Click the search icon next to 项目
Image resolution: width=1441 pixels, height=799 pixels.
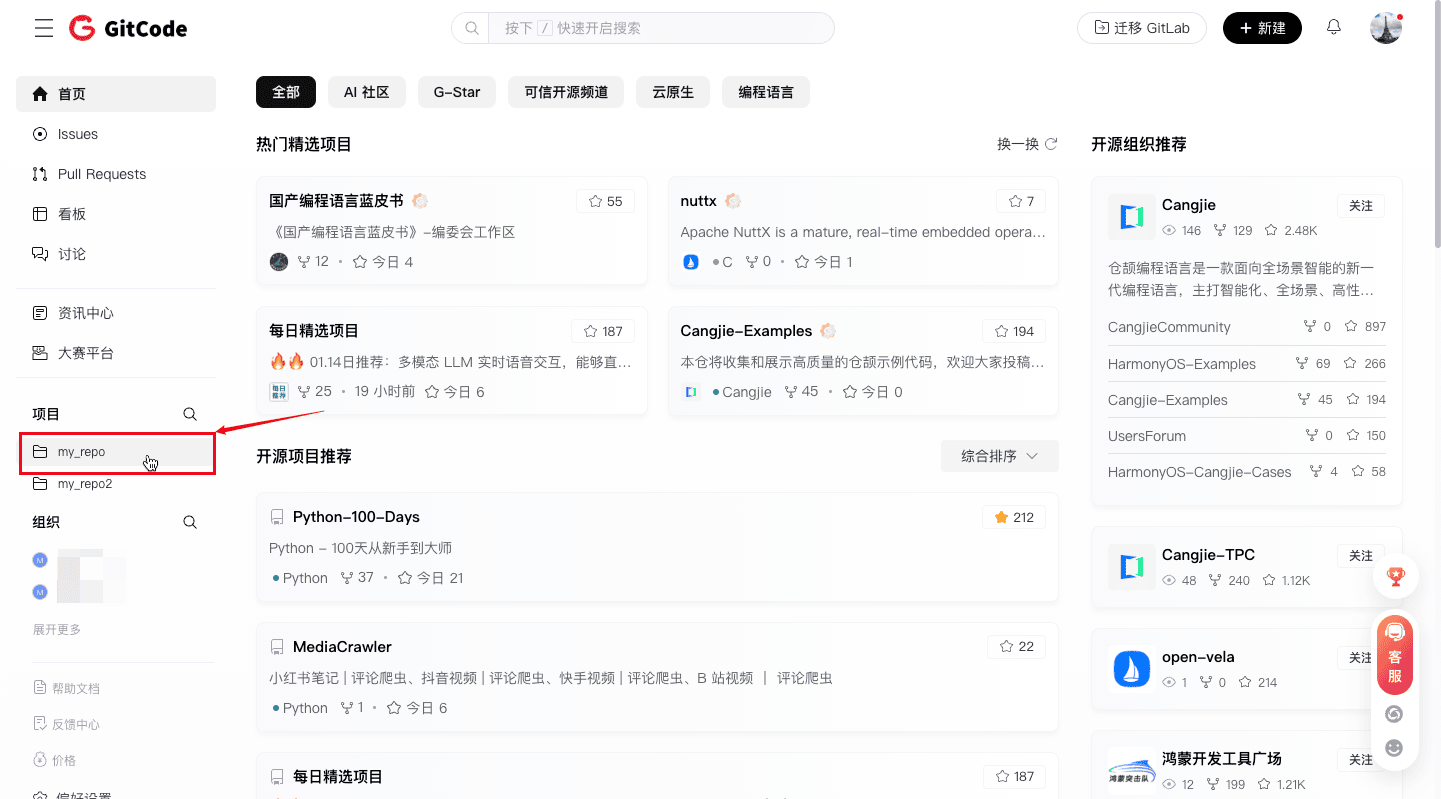[190, 414]
